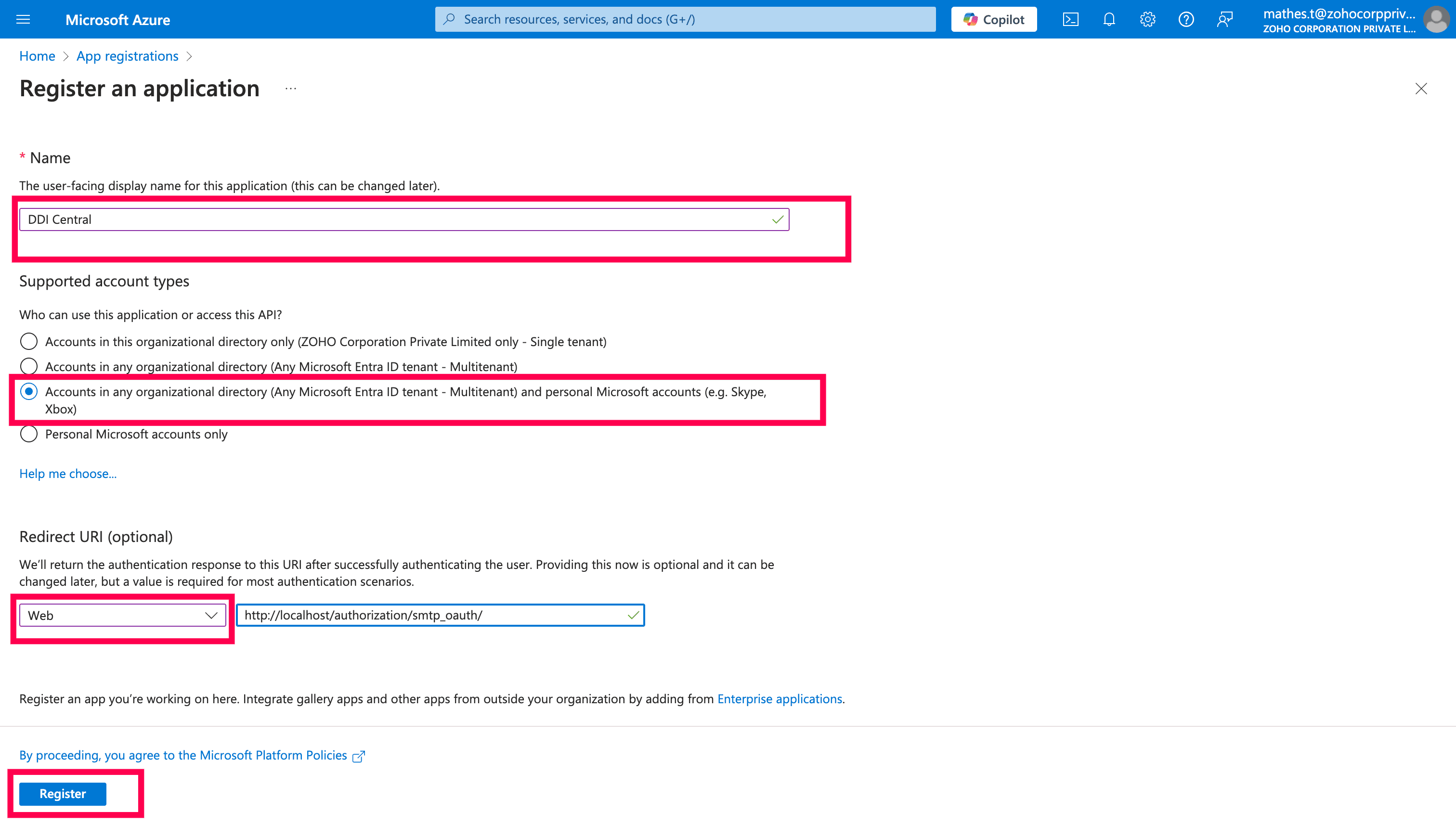Select Multitenant-only organizational directory option
The image size is (1456, 825).
tap(29, 366)
